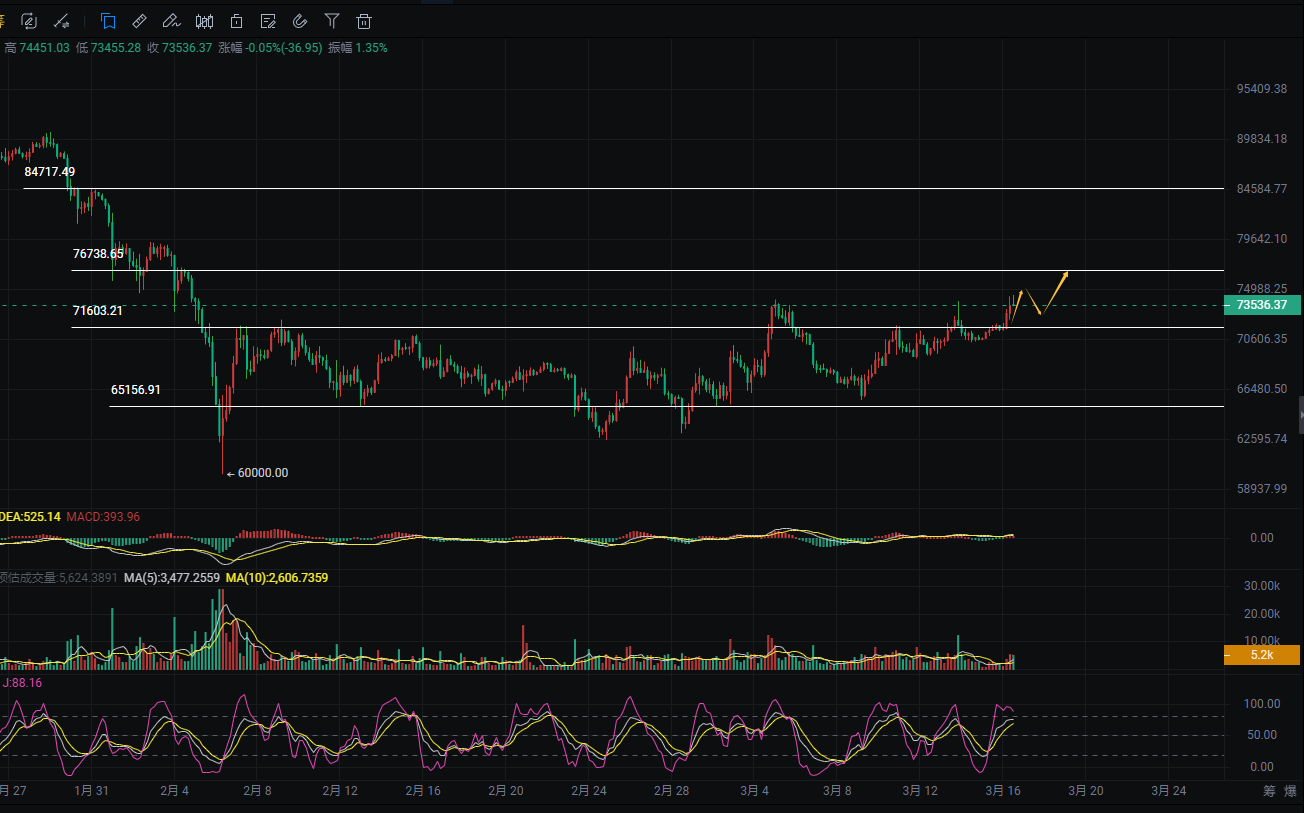This screenshot has width=1304, height=813.
Task: Toggle the 筹 chip distribution button
Action: (x=1268, y=791)
